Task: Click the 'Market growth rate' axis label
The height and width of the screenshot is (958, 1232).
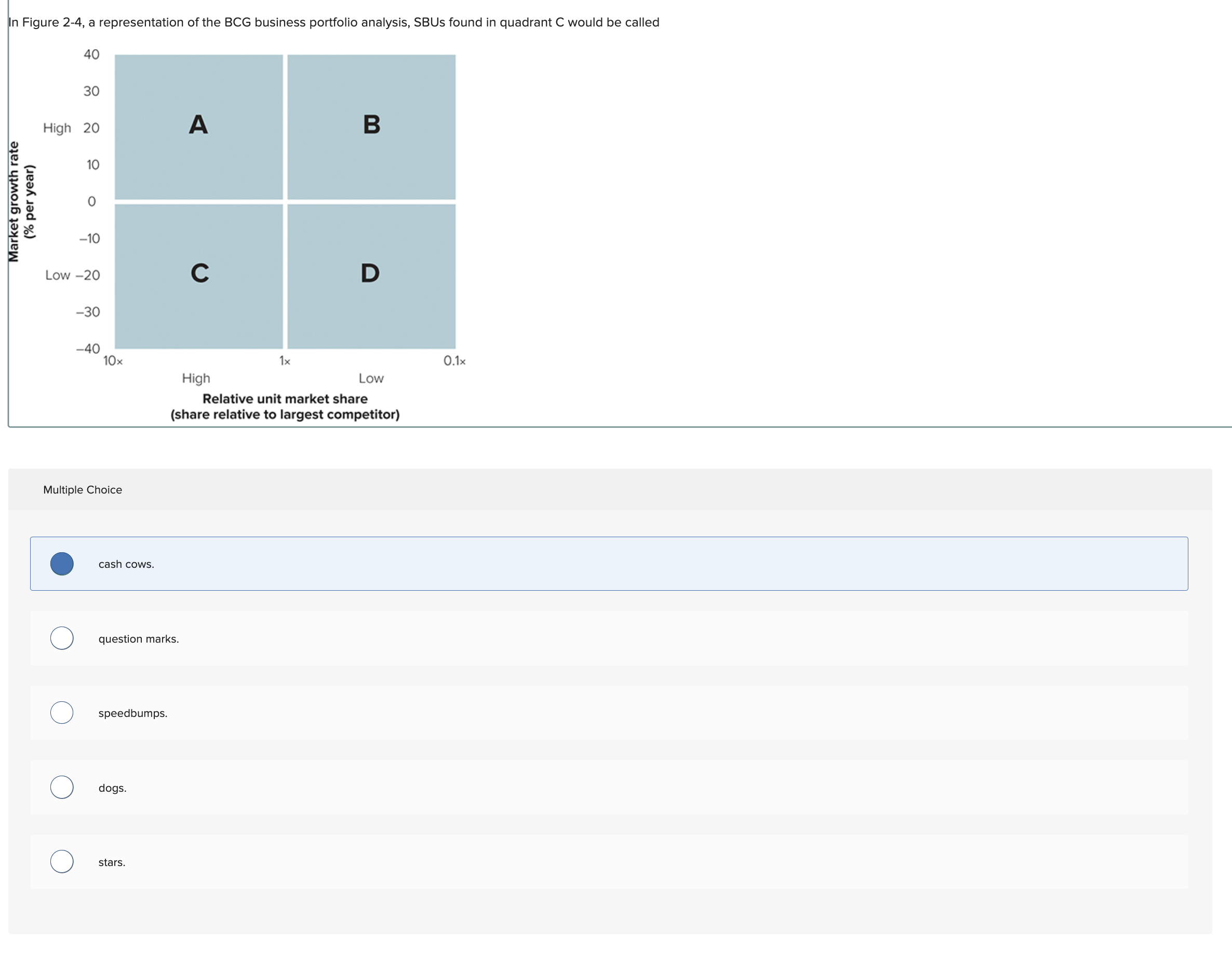Action: coord(14,202)
